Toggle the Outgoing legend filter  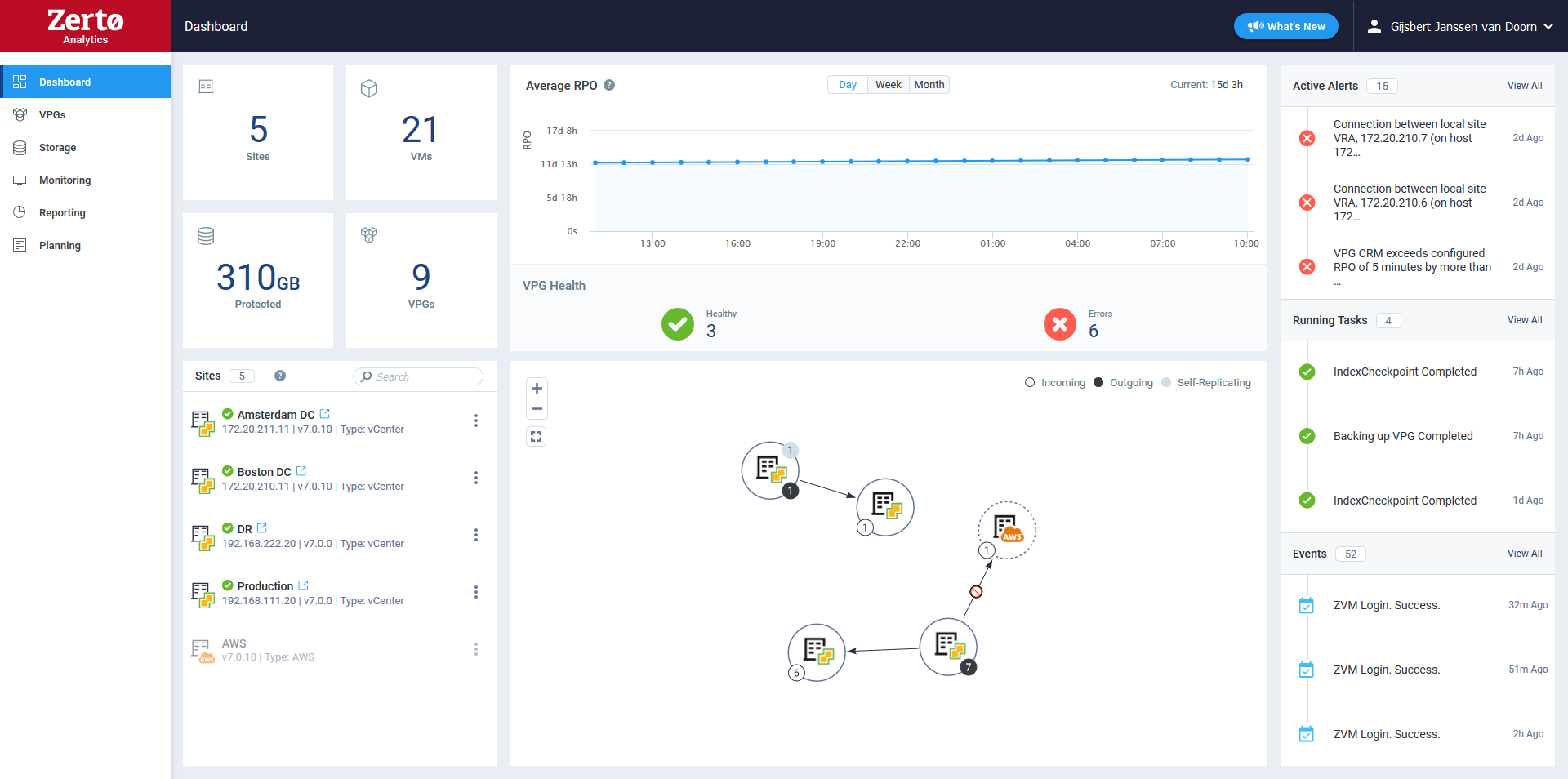1124,383
